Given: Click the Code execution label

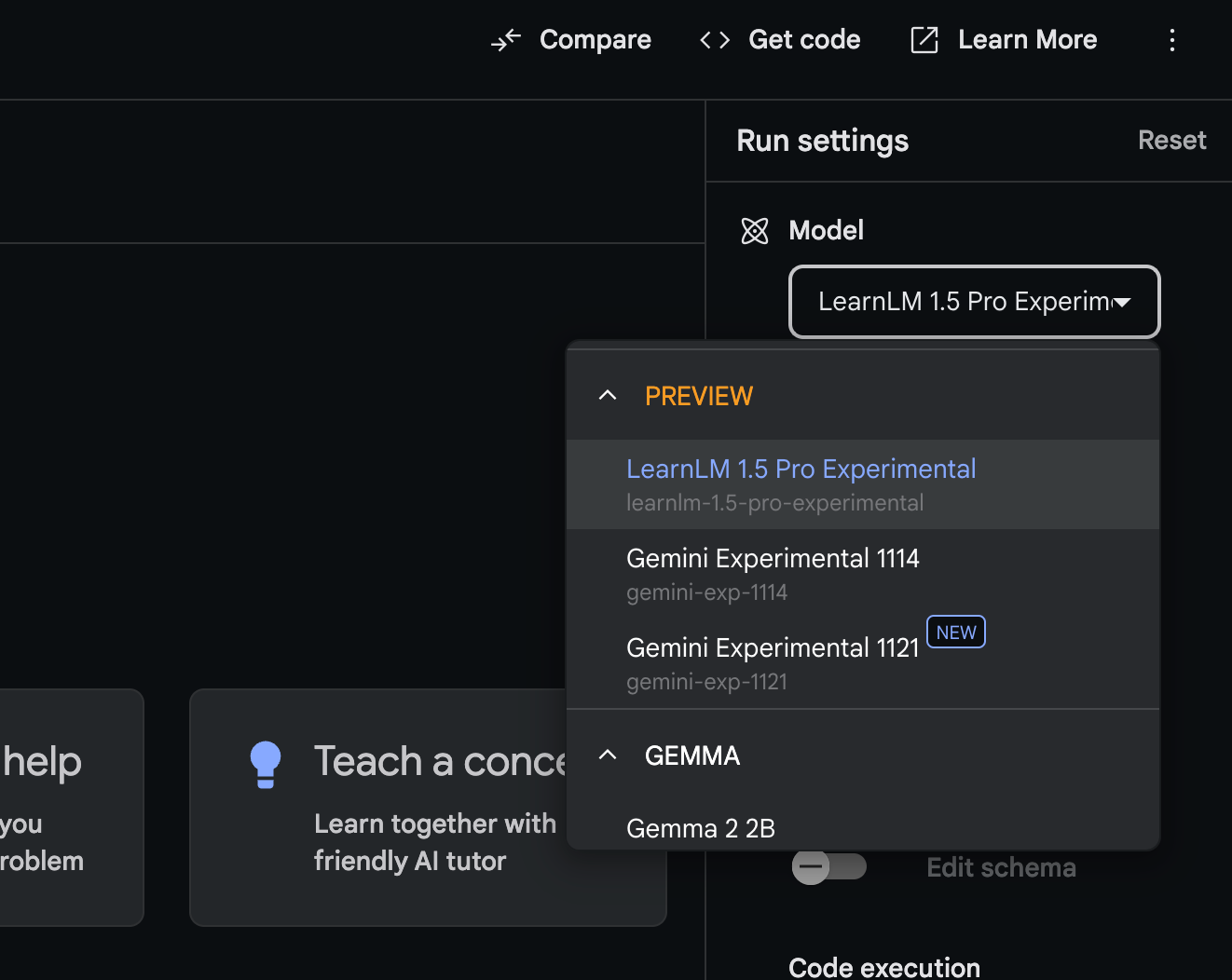Looking at the screenshot, I should point(884,967).
